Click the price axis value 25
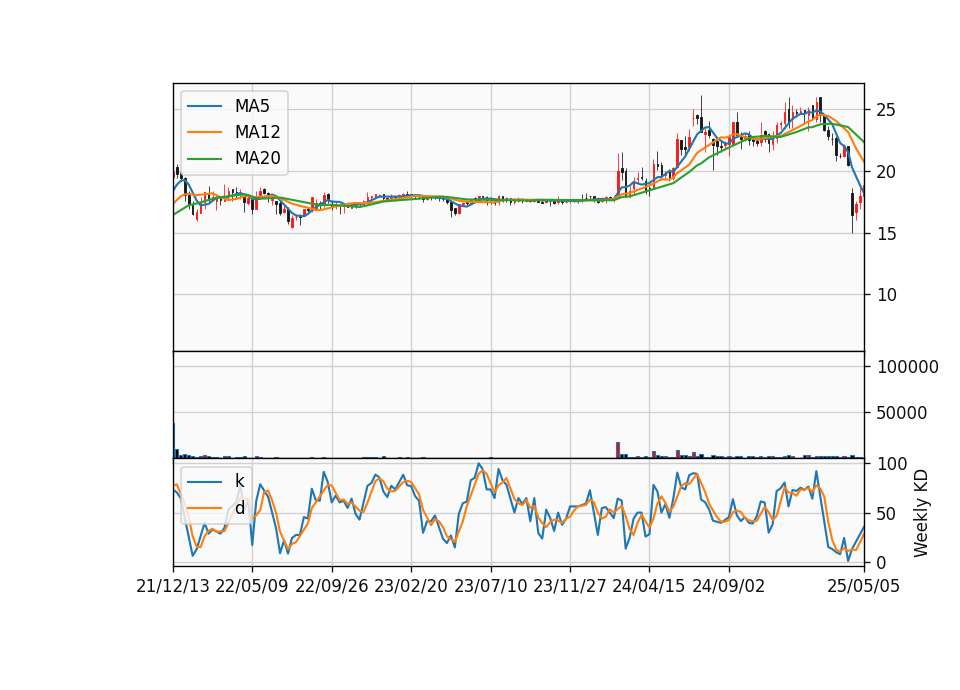The width and height of the screenshot is (960, 690). [886, 110]
